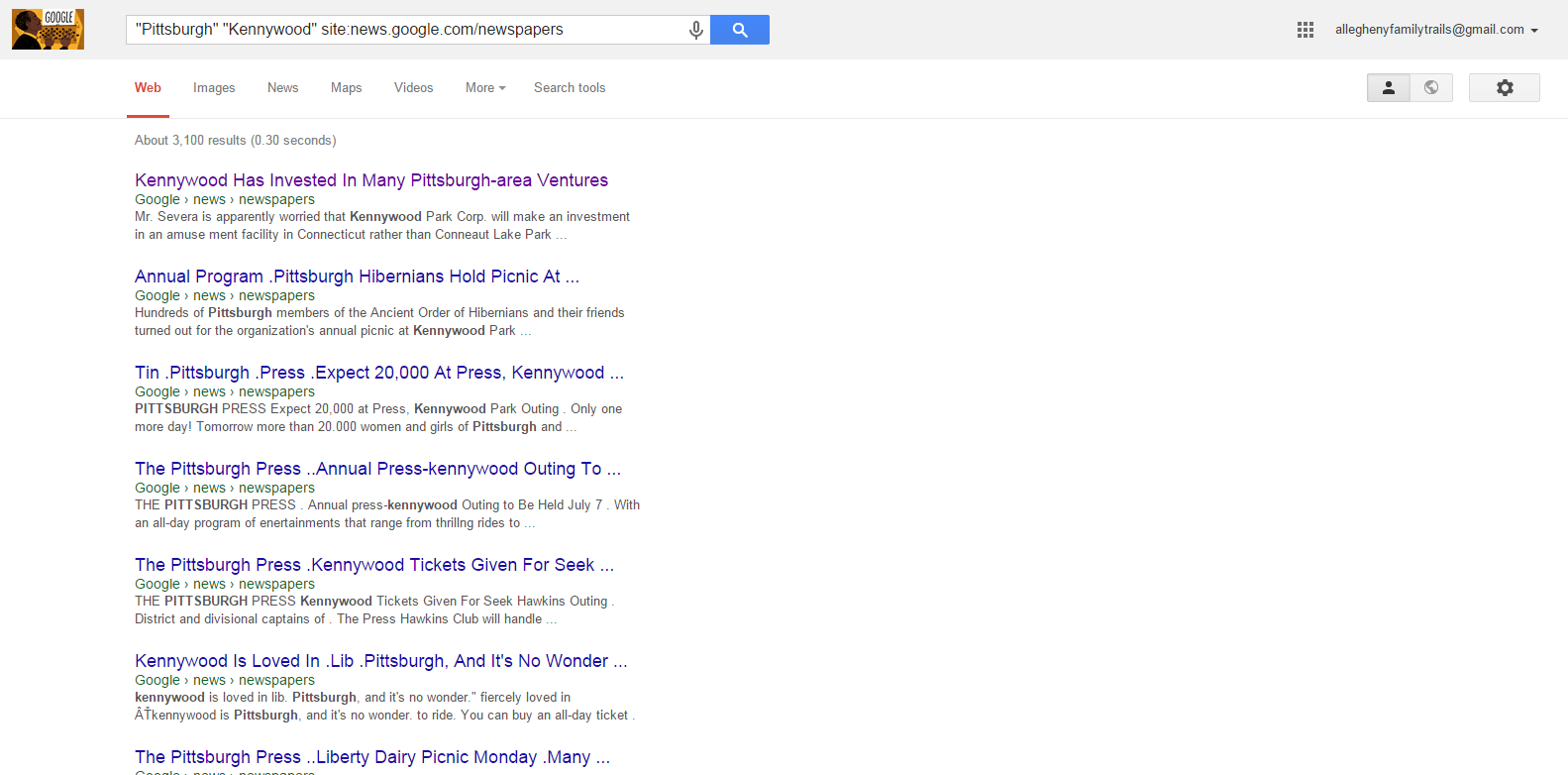Switch to the Videos tab
Viewport: 1568px width, 775px height.
point(413,88)
